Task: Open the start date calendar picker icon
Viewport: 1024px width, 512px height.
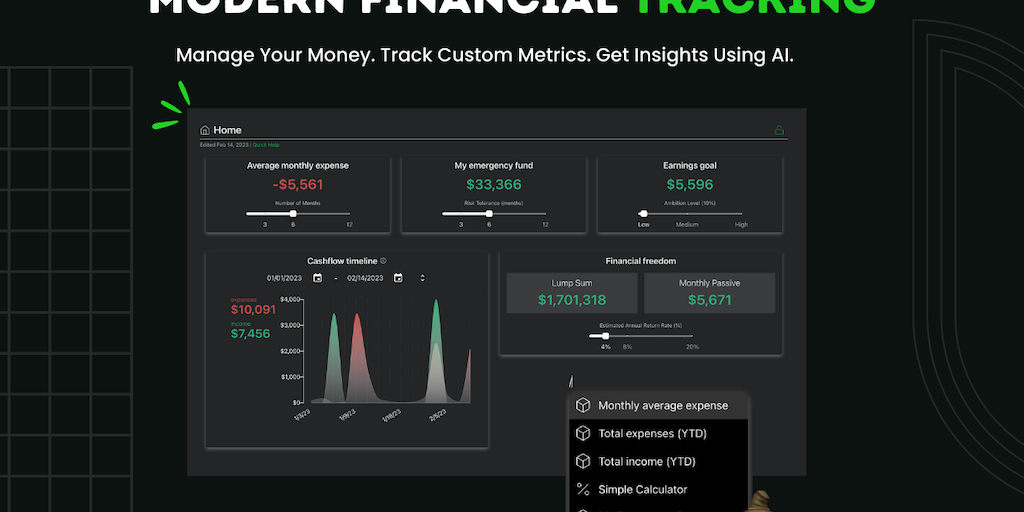Action: [x=317, y=278]
